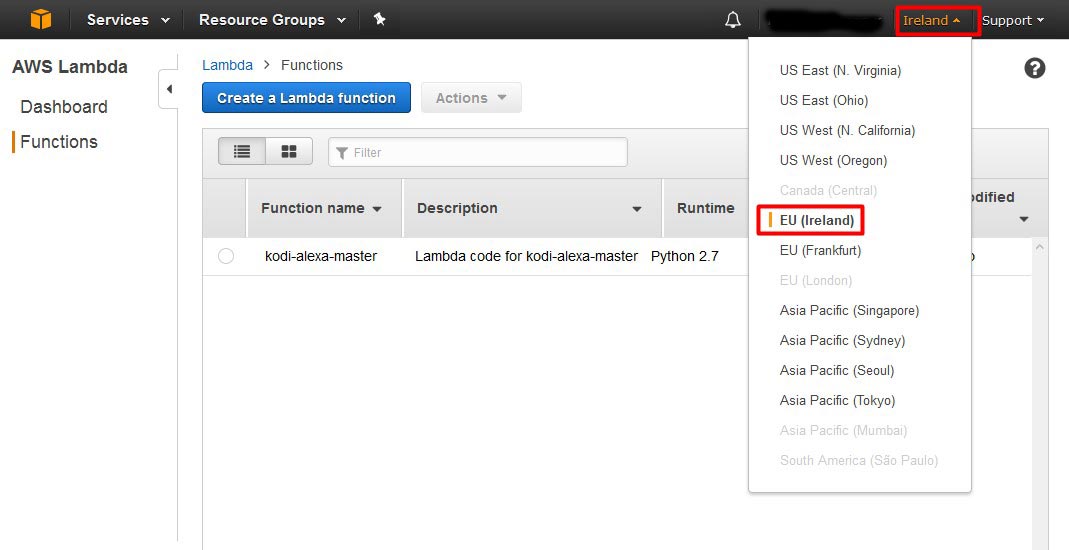Collapse the sidebar with the arrow
The image size is (1069, 550).
[x=168, y=89]
